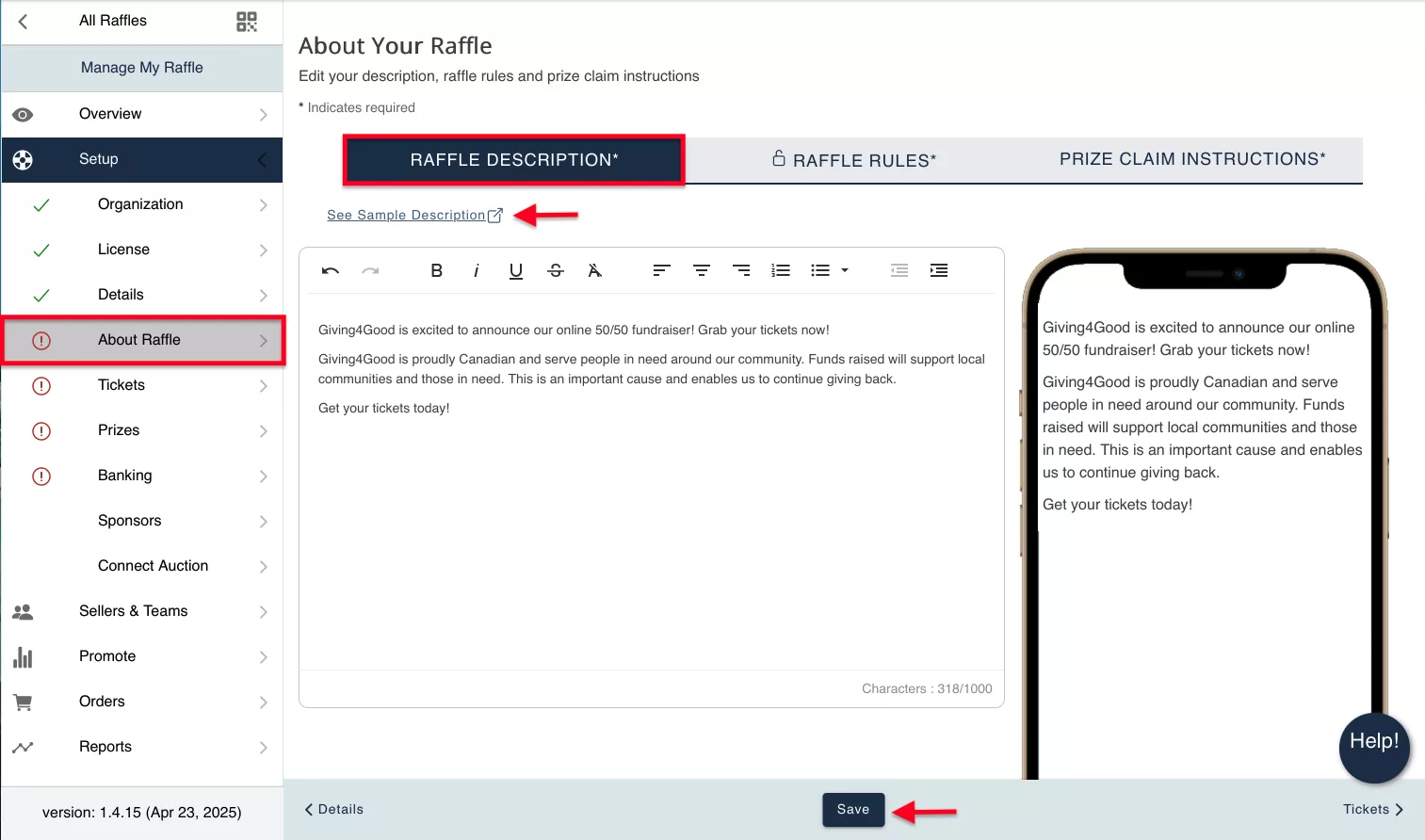Go back using the All Raffles arrow

24,21
